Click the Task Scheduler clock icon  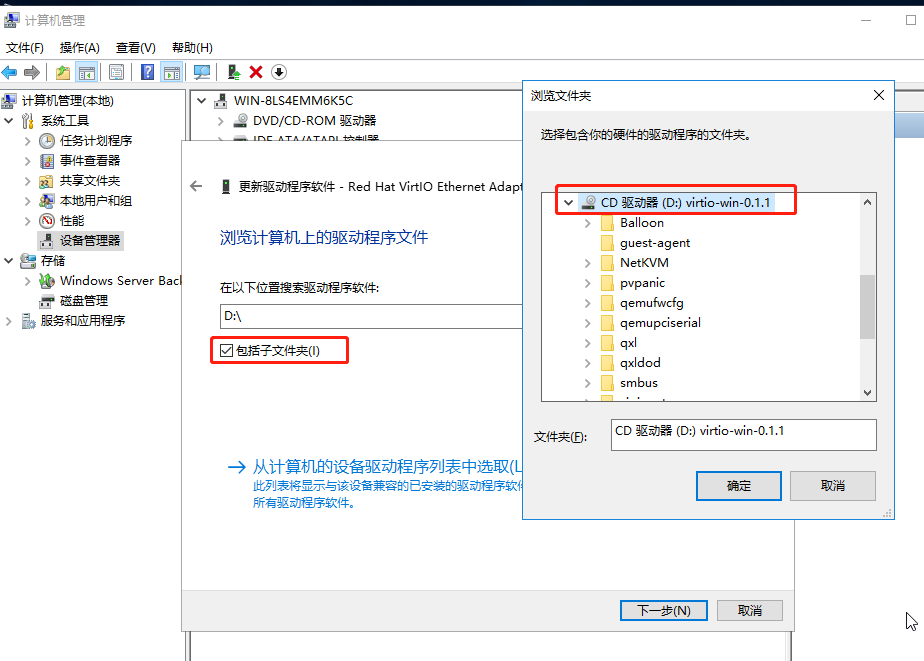(x=47, y=141)
